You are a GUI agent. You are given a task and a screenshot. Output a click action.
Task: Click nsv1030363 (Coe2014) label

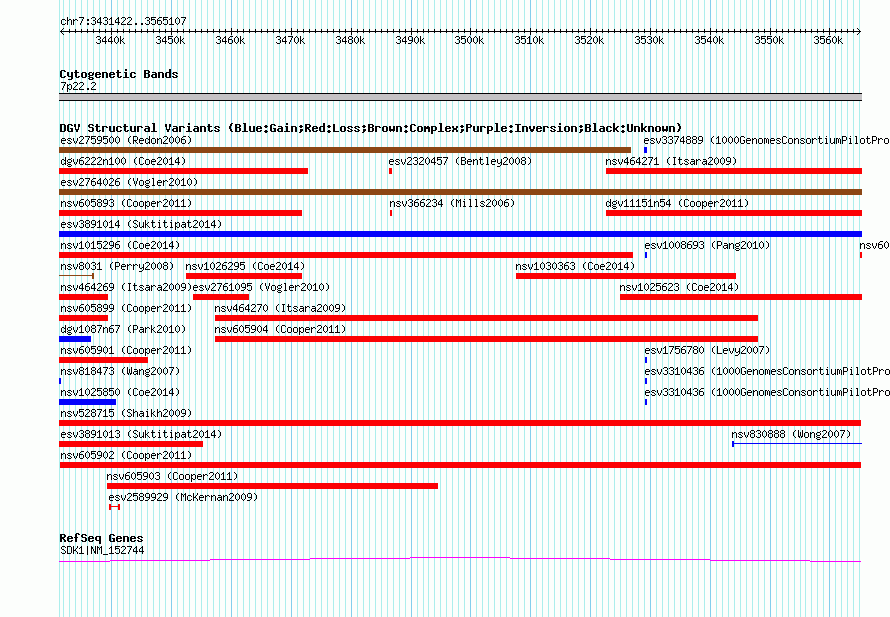coord(575,266)
